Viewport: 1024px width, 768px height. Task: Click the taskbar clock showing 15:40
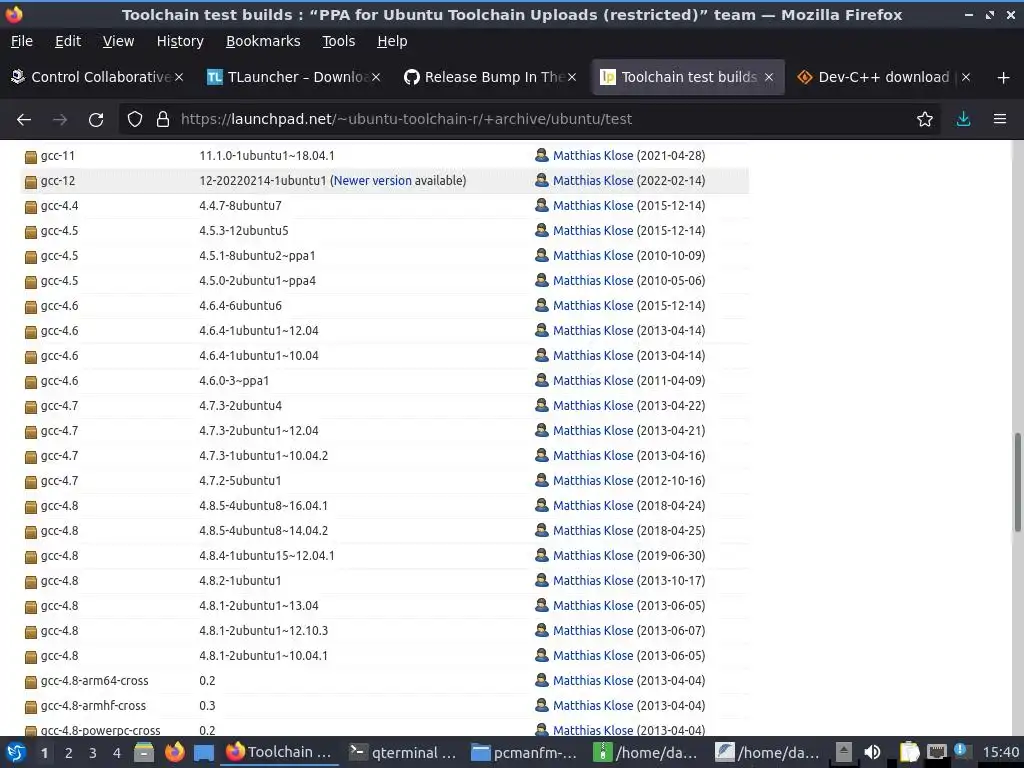[x=1000, y=752]
